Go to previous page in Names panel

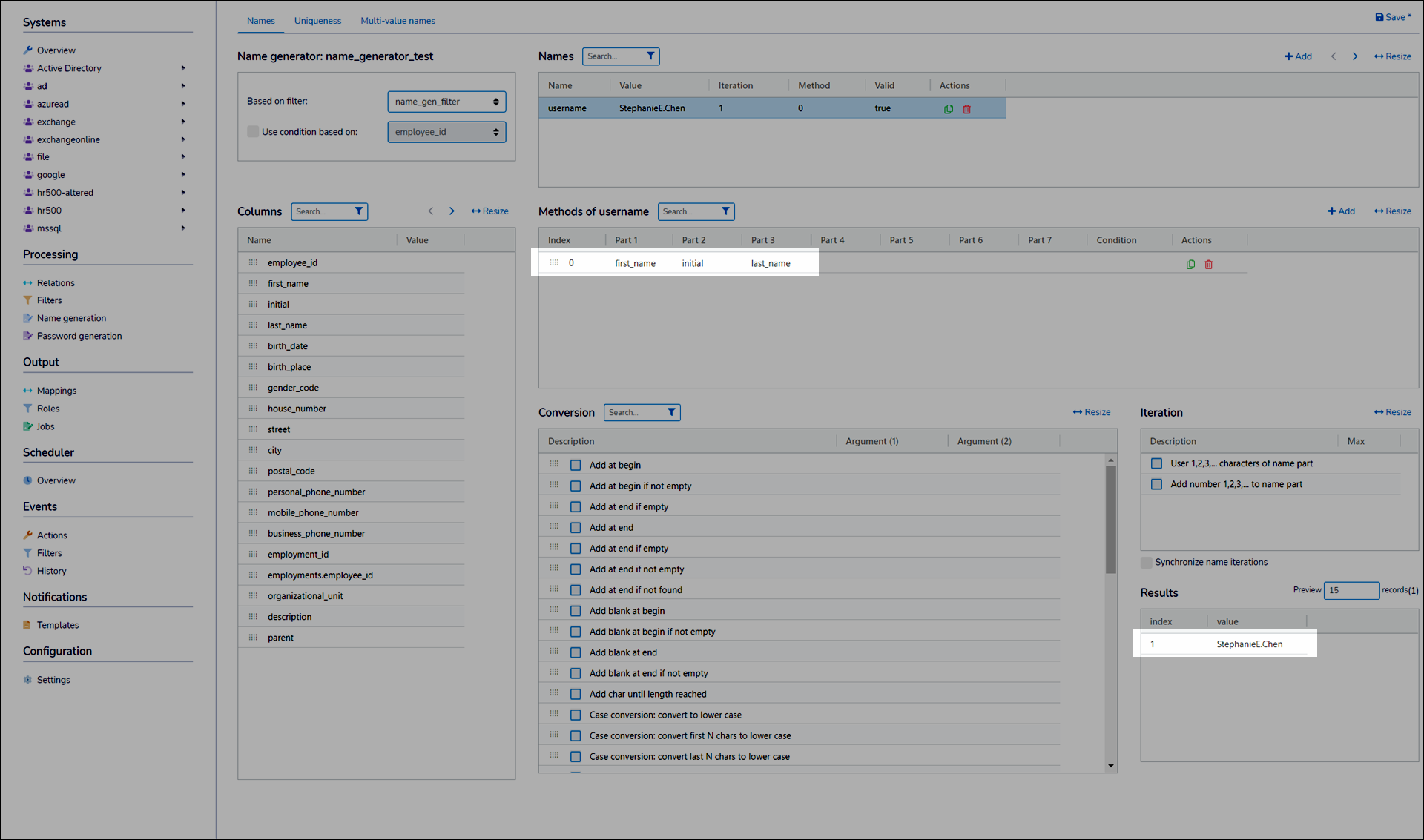(x=1334, y=56)
